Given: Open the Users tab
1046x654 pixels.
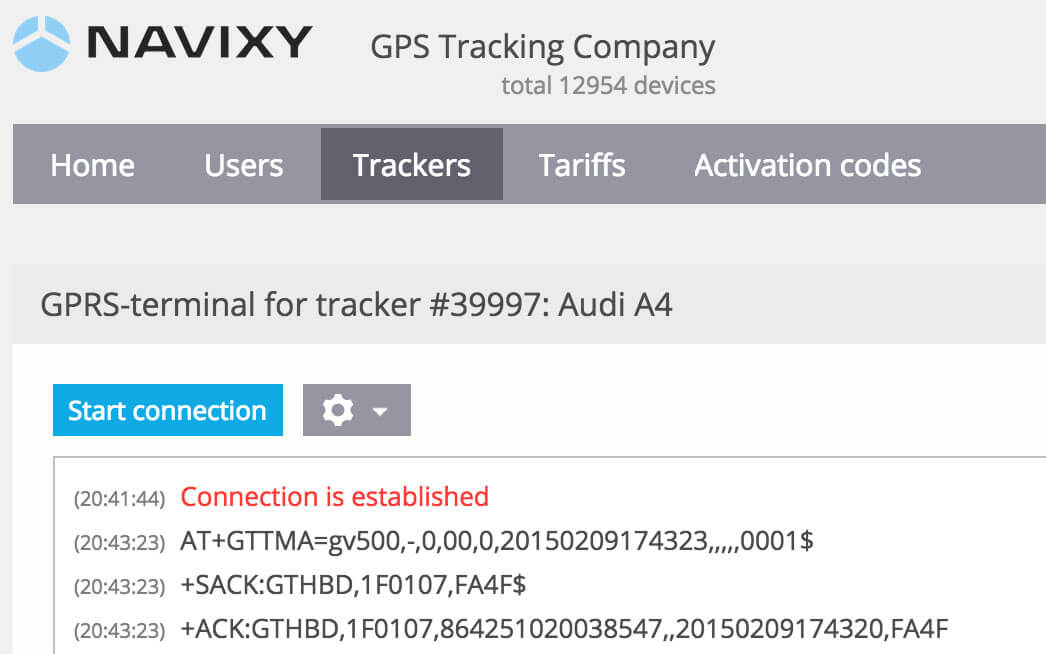Looking at the screenshot, I should coord(243,165).
